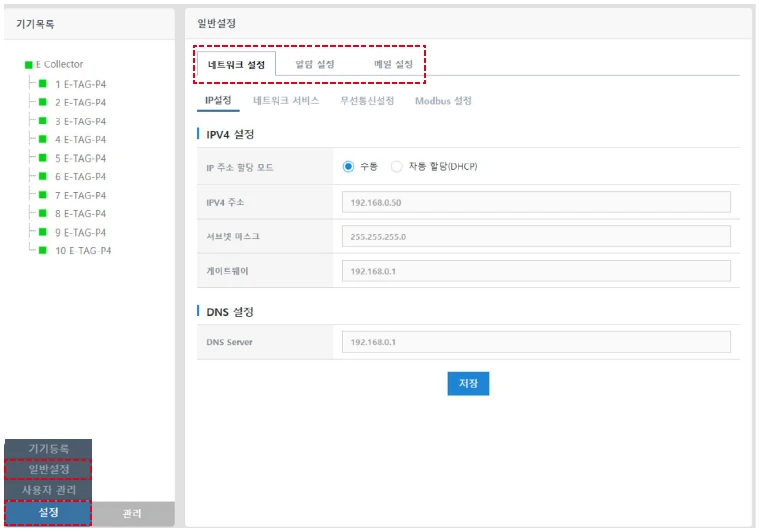Select device 4 E-TAG-P4
Viewport: 759px width, 532px height.
coord(80,140)
